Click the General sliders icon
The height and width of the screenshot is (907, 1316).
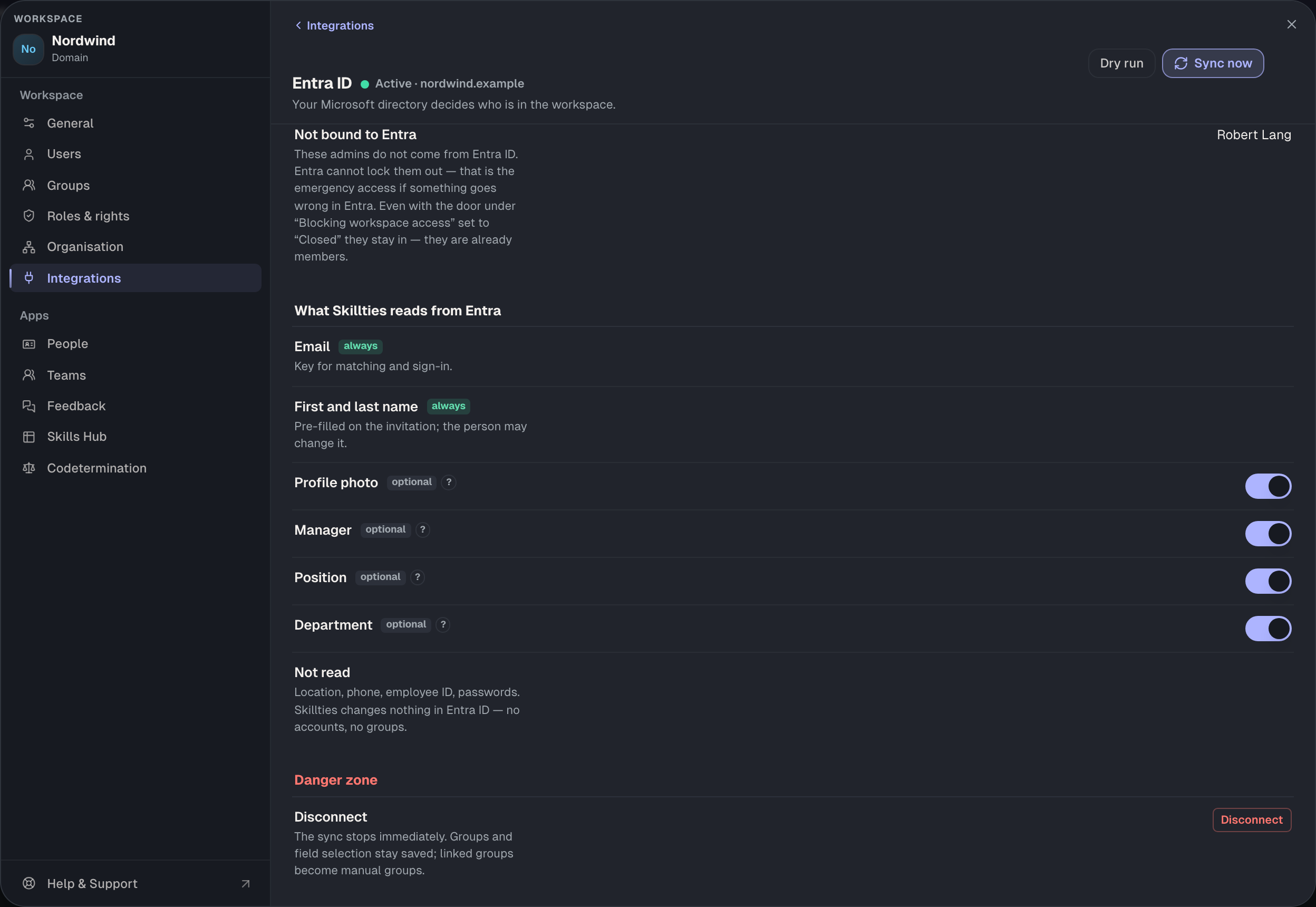click(29, 123)
